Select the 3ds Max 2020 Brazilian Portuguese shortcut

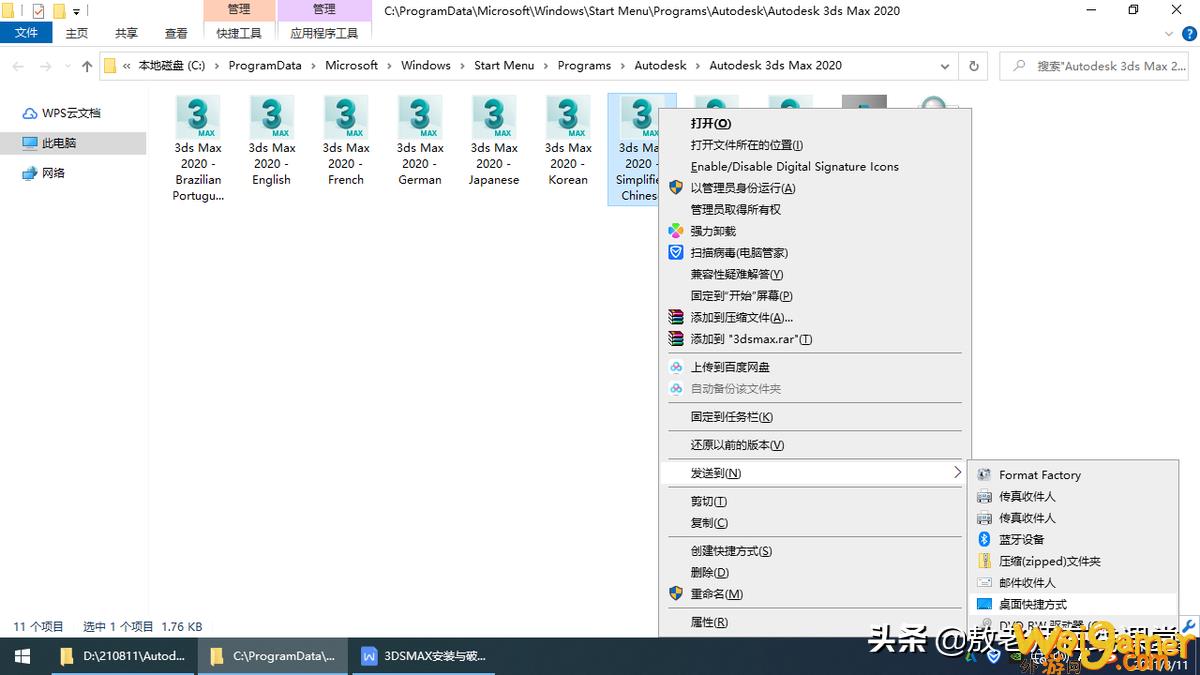(x=198, y=149)
